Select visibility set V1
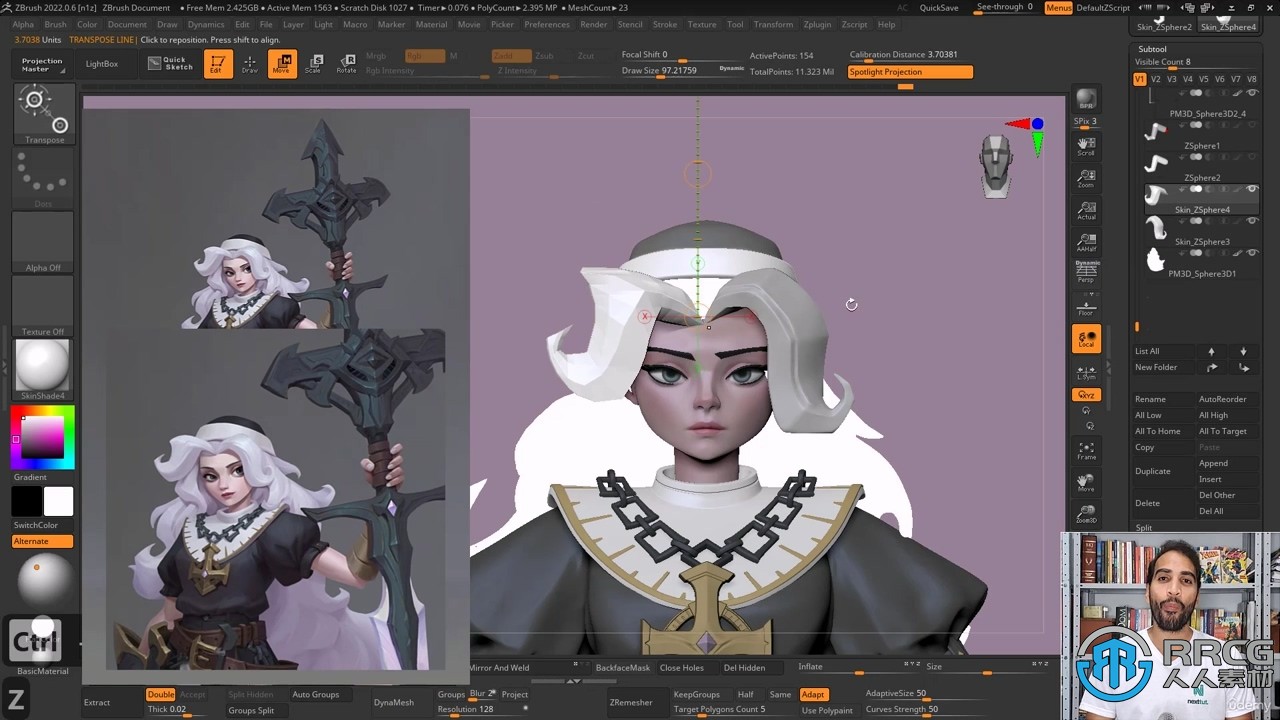Screen dimensions: 1280x720 pyautogui.click(x=1140, y=79)
